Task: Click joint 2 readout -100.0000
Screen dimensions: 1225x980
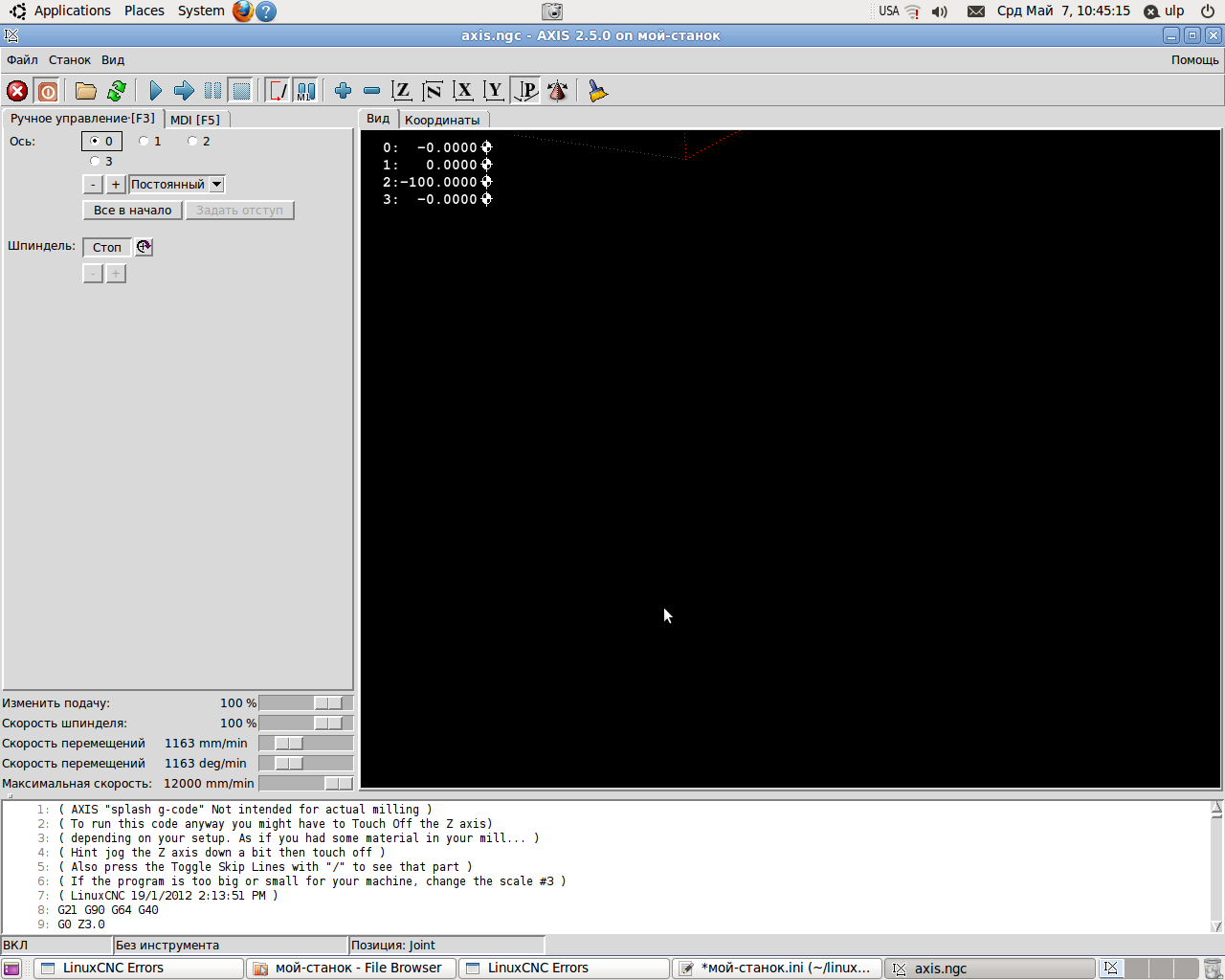Action: 437,182
